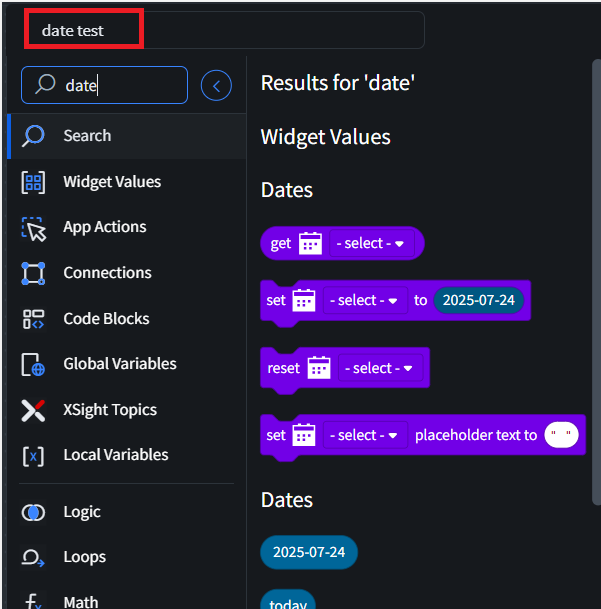Select the Search category in sidebar

pos(87,136)
